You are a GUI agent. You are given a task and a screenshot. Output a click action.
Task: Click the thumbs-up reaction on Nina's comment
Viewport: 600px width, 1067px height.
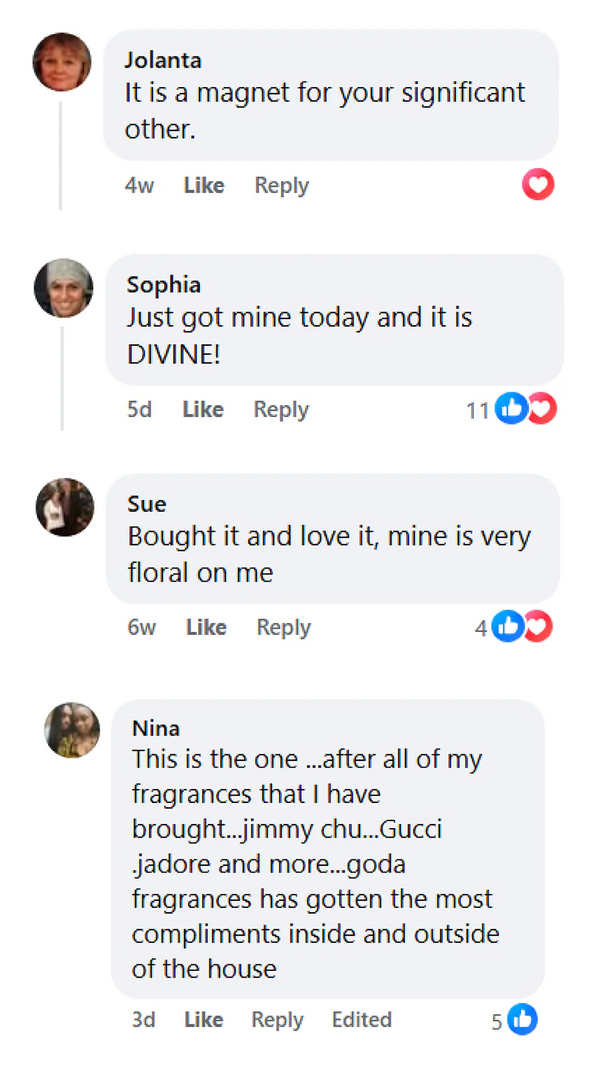(x=522, y=1019)
